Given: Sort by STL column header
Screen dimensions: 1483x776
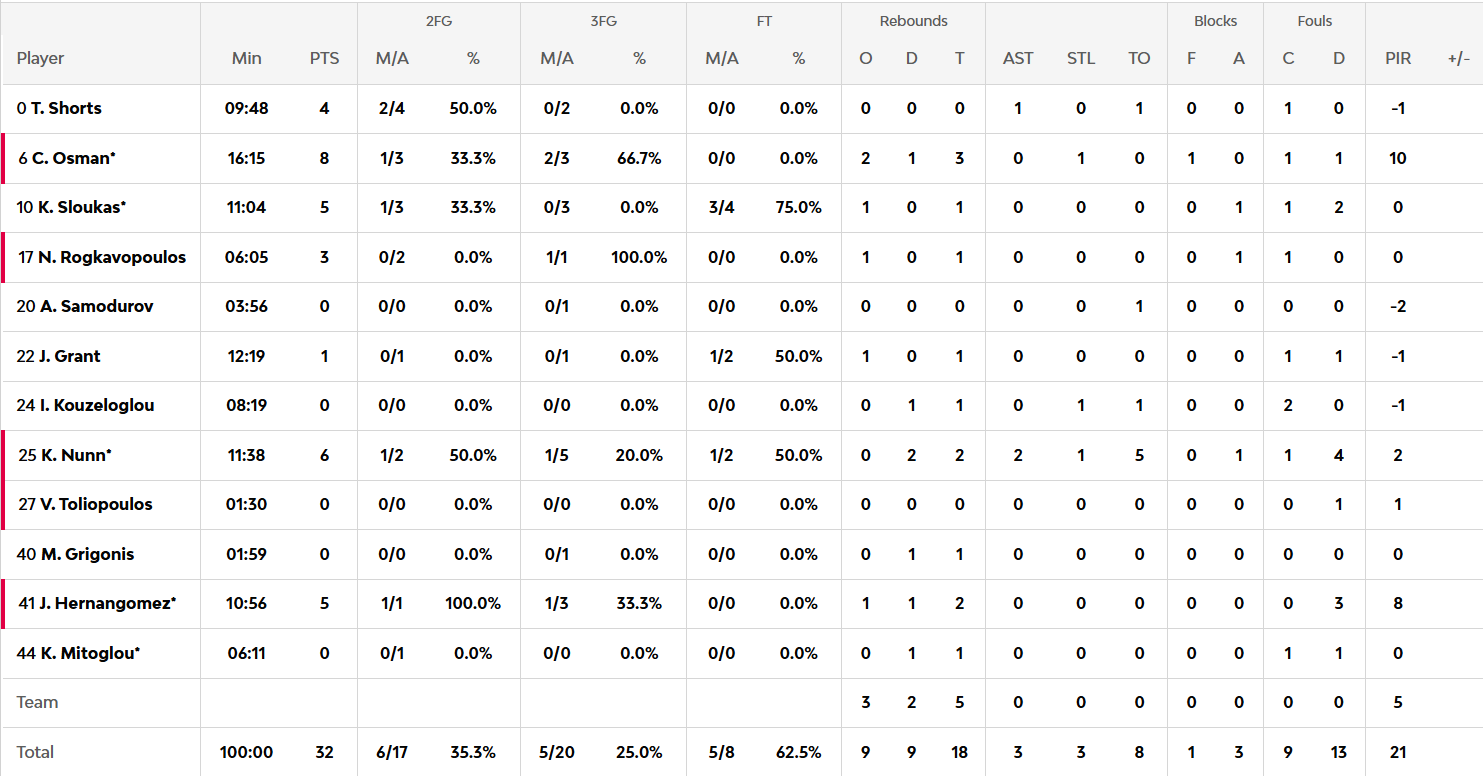Looking at the screenshot, I should [x=1080, y=58].
